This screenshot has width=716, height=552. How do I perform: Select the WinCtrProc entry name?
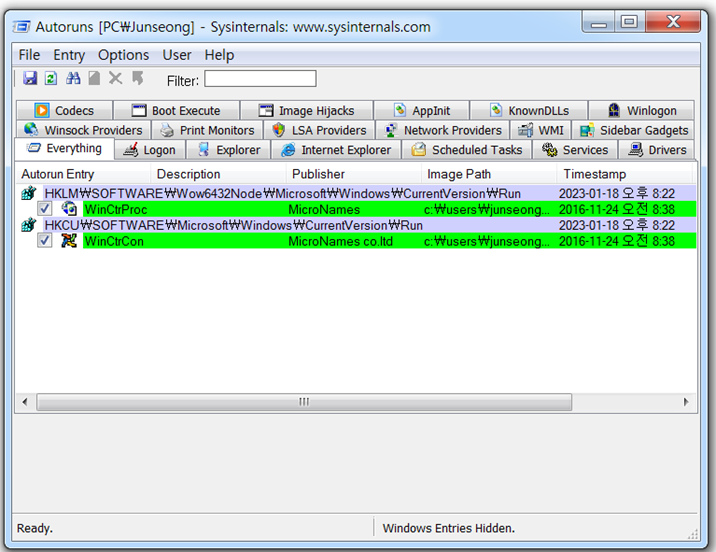click(x=116, y=209)
